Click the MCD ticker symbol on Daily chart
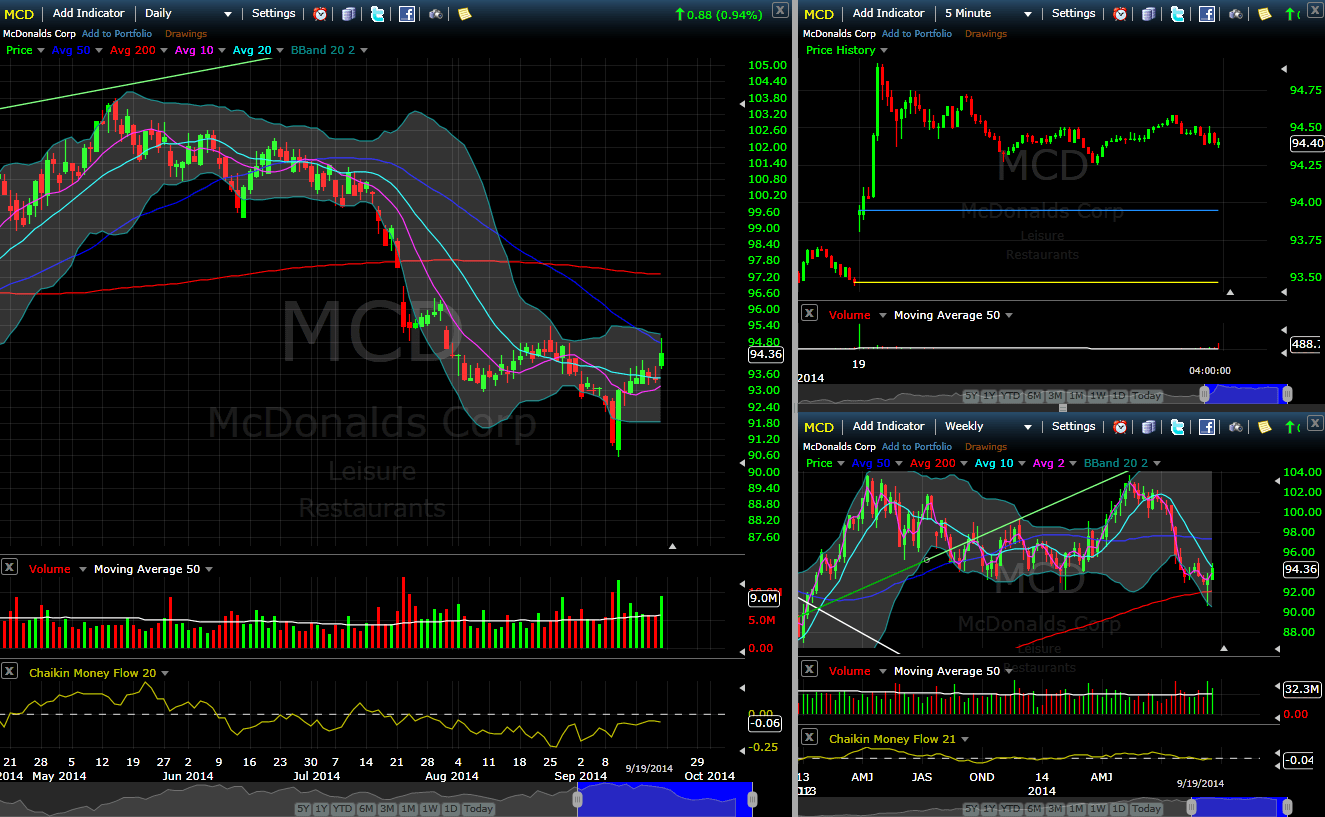This screenshot has height=817, width=1325. [19, 14]
